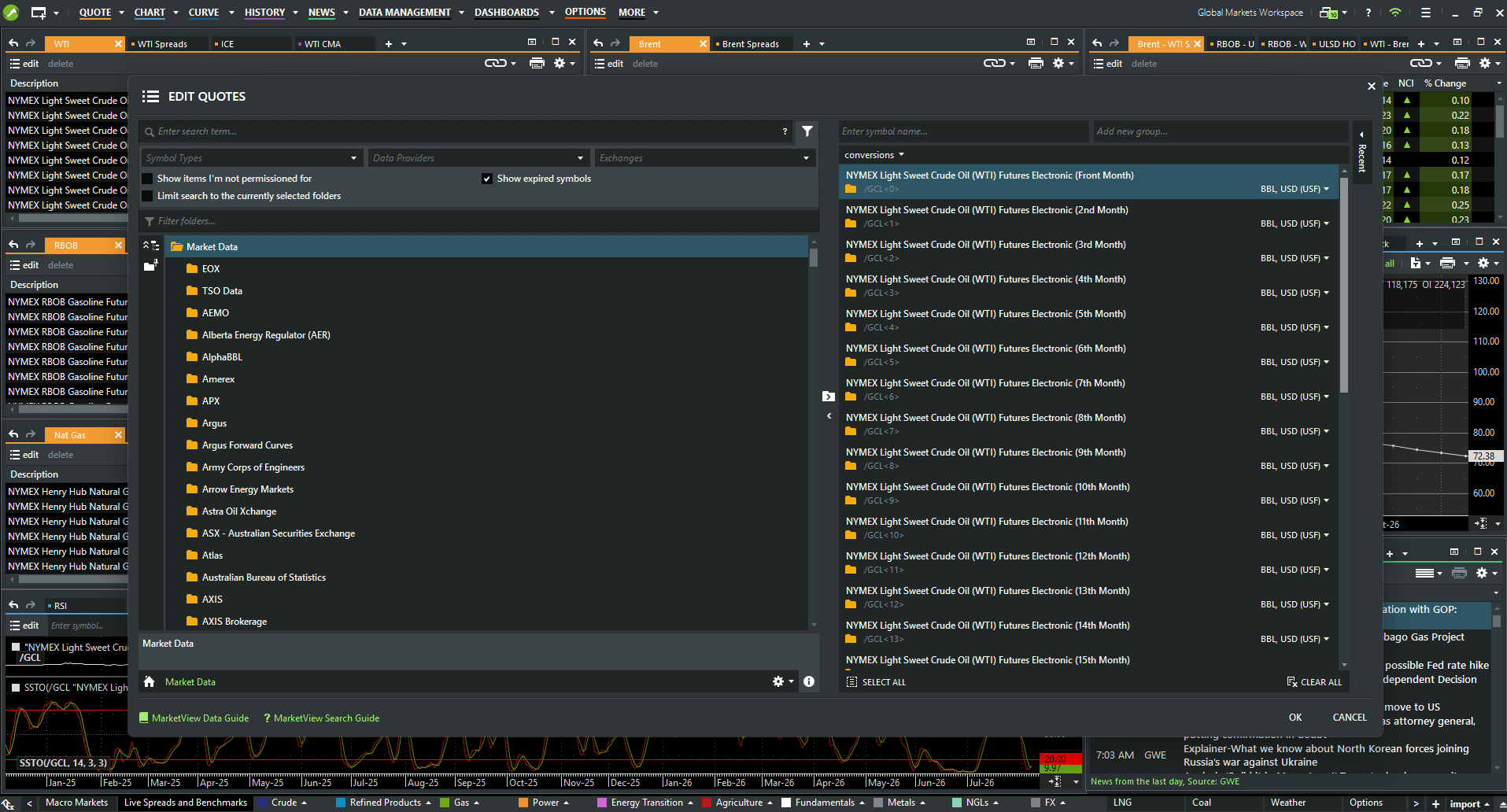The height and width of the screenshot is (812, 1507).
Task: Open the CHART menu
Action: pos(150,13)
